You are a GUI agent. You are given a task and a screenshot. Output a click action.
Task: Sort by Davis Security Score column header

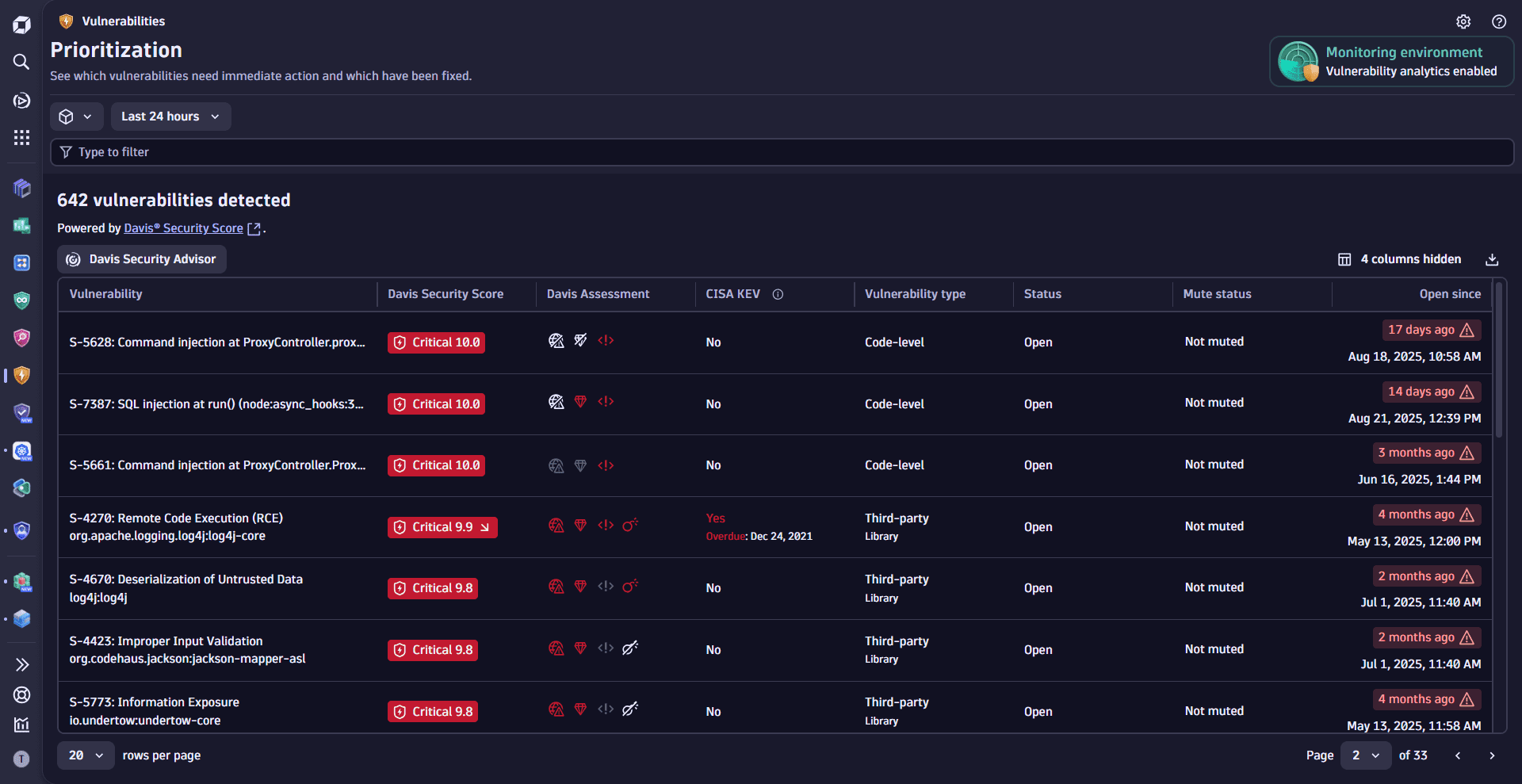pos(446,294)
